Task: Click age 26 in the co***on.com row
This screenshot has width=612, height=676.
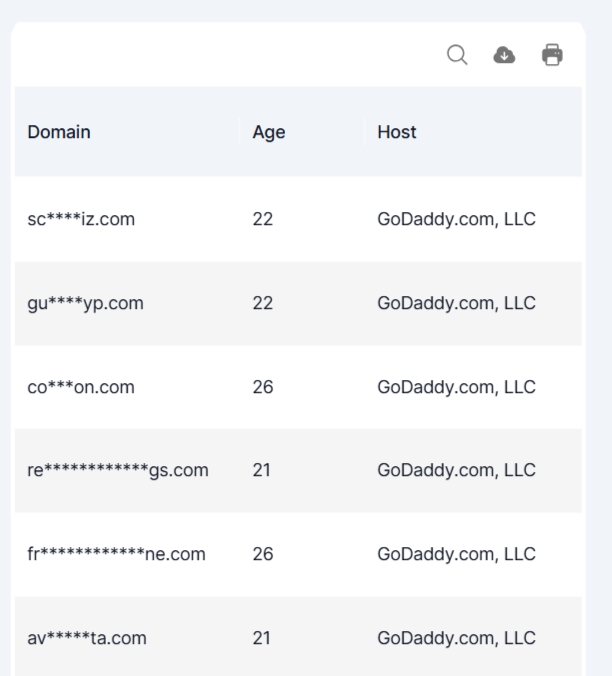Action: [263, 387]
